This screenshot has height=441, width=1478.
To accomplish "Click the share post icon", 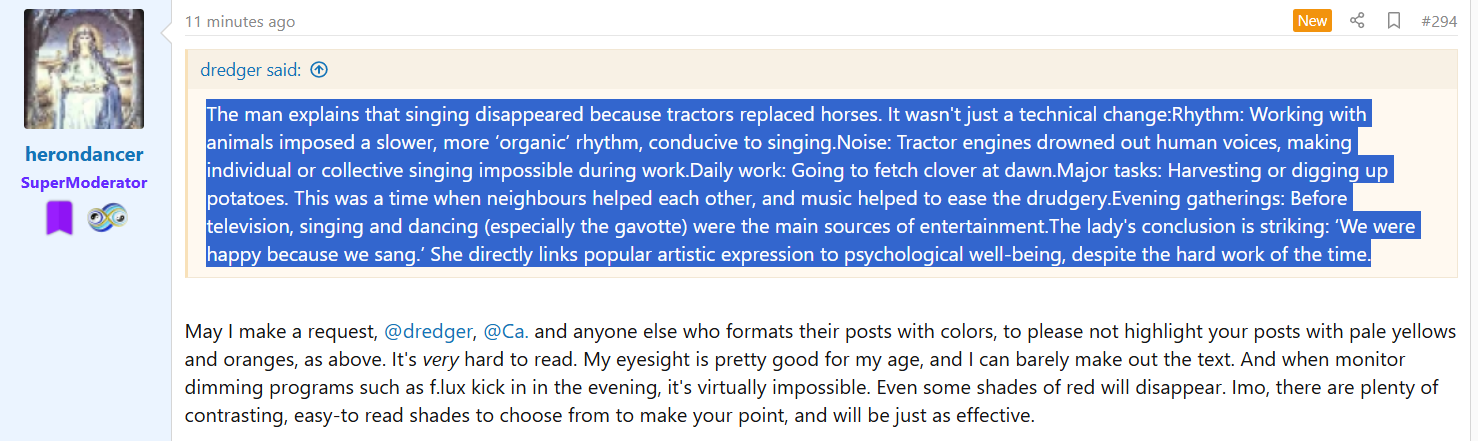I will [x=1357, y=21].
